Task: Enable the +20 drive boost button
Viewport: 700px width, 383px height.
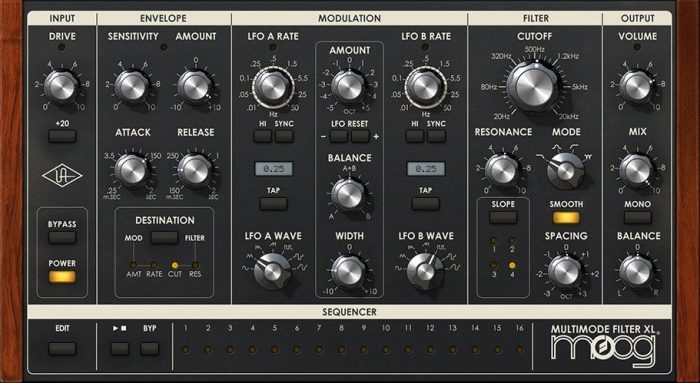Action: 62,136
